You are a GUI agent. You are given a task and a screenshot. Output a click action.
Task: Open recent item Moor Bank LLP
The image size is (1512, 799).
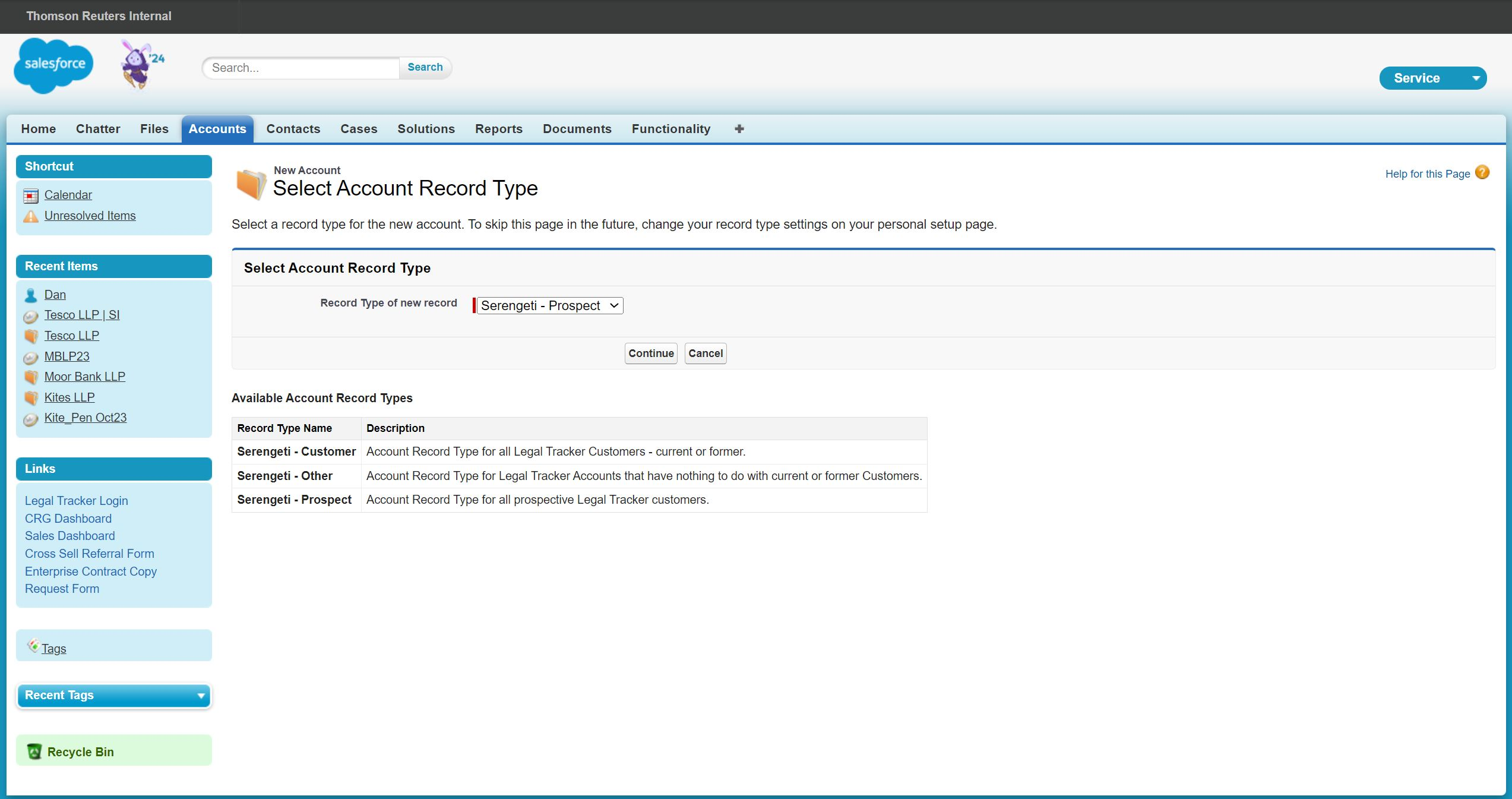[85, 377]
